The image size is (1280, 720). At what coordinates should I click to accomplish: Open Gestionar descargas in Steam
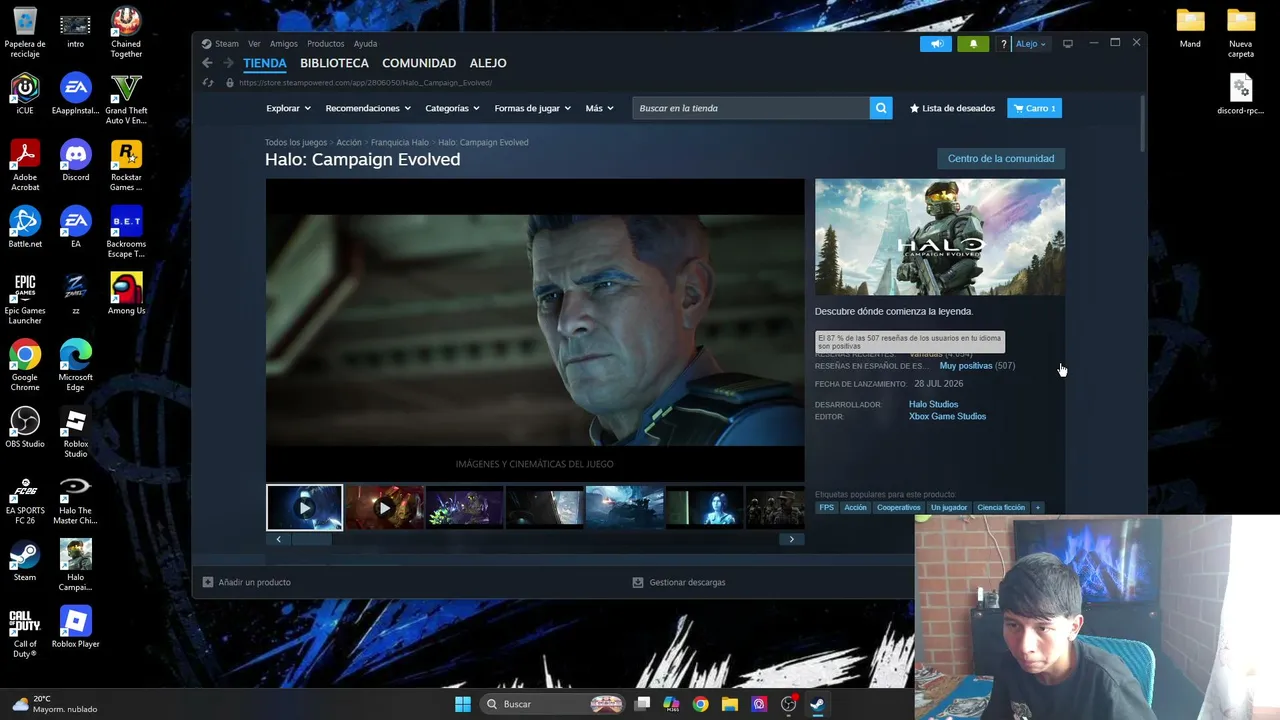(x=679, y=582)
